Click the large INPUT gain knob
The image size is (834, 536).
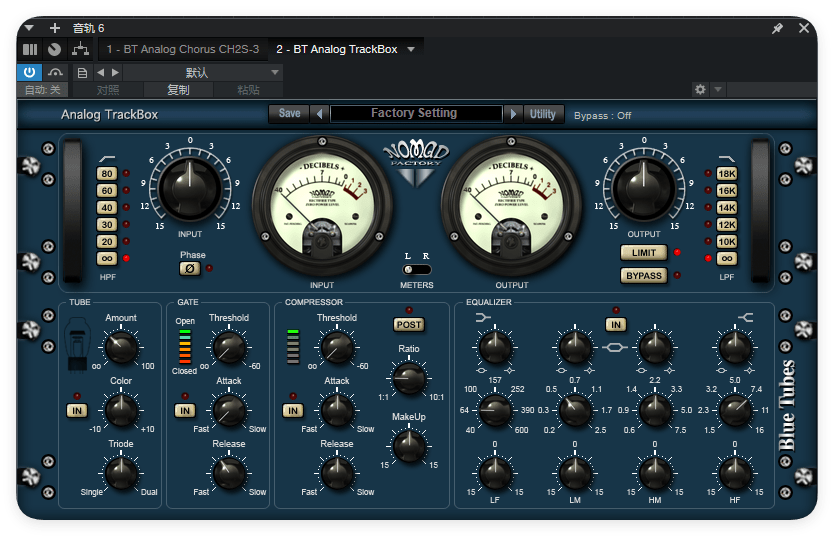click(x=190, y=188)
